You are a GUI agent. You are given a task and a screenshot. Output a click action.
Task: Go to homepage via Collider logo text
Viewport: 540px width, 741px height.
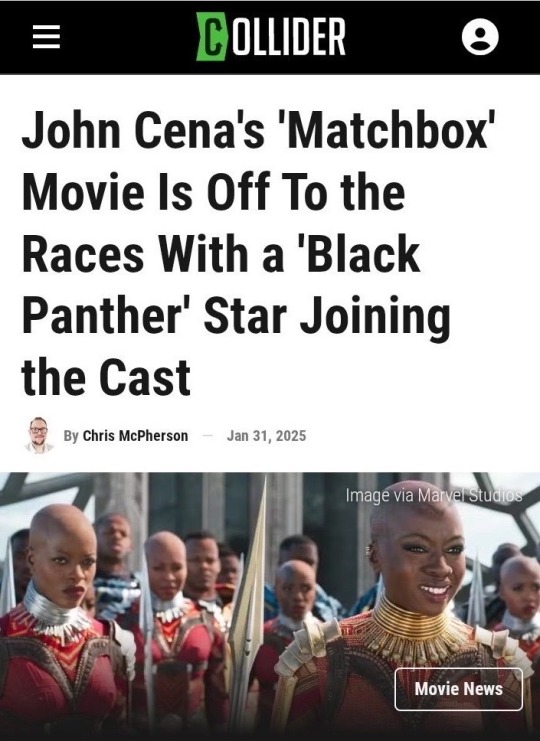(x=288, y=37)
